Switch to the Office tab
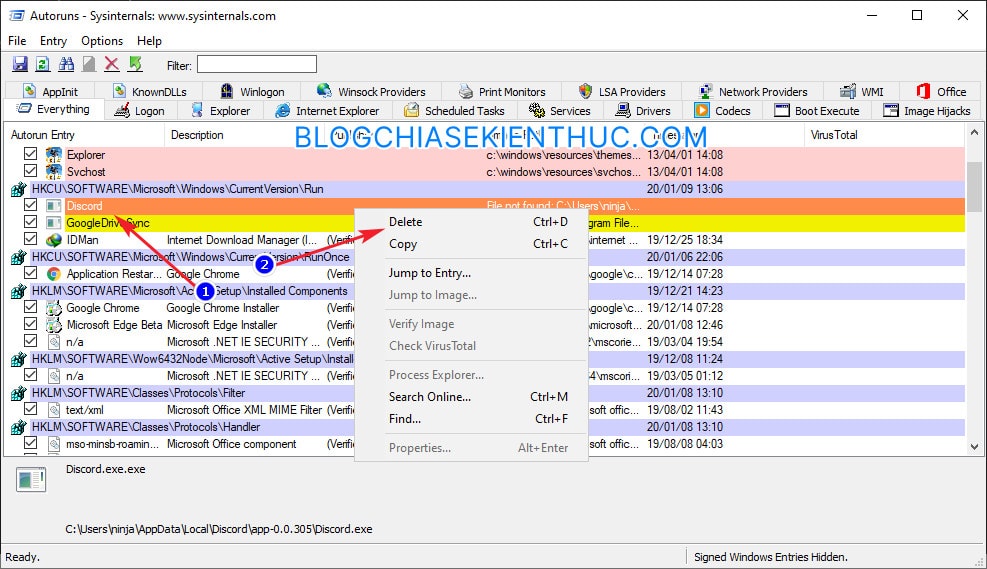The image size is (987, 569). [941, 92]
